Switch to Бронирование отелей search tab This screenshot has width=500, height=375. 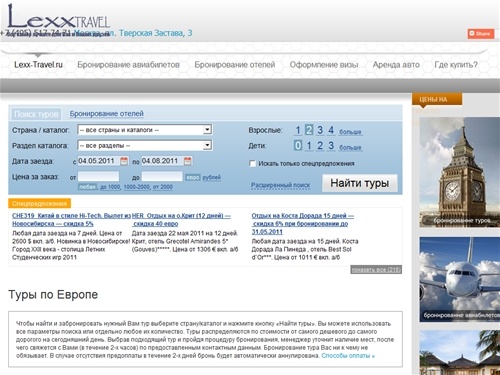tap(106, 114)
